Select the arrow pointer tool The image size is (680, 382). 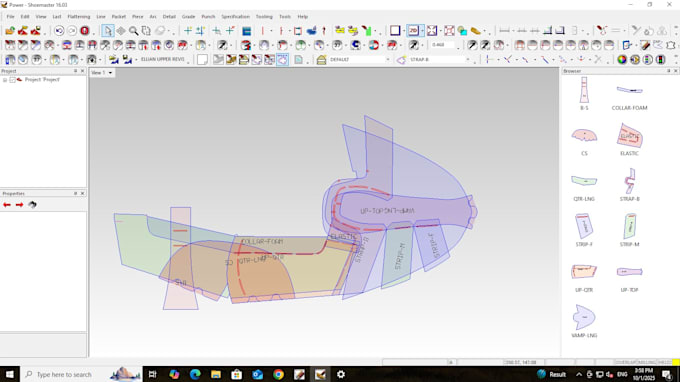point(108,31)
